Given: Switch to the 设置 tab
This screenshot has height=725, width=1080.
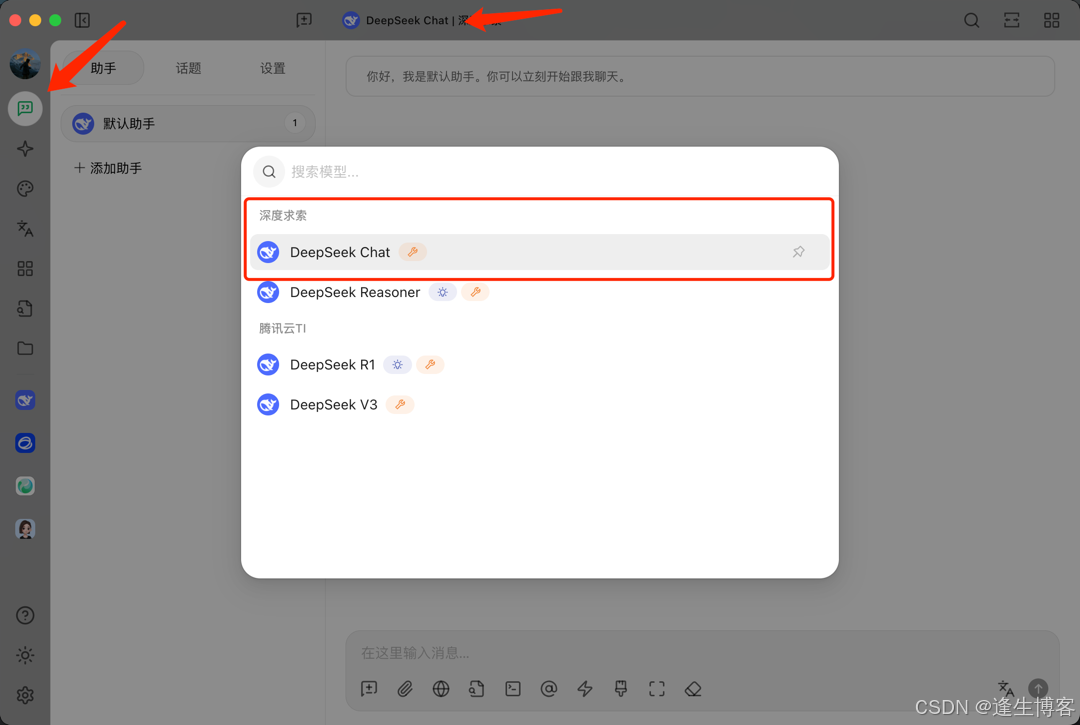Looking at the screenshot, I should click(273, 68).
